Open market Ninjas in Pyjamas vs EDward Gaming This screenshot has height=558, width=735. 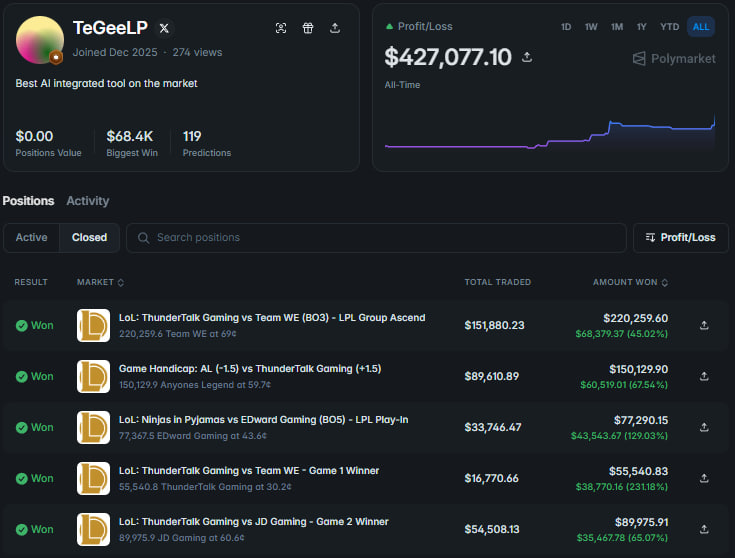pyautogui.click(x=263, y=420)
